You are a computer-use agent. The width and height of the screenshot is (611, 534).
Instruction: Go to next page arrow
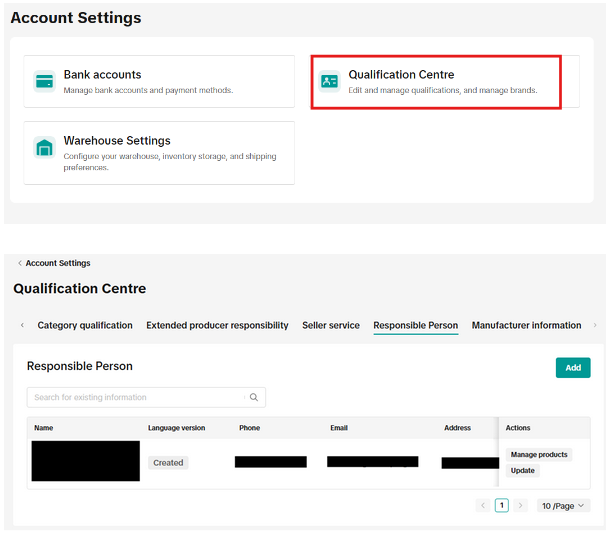click(x=520, y=506)
